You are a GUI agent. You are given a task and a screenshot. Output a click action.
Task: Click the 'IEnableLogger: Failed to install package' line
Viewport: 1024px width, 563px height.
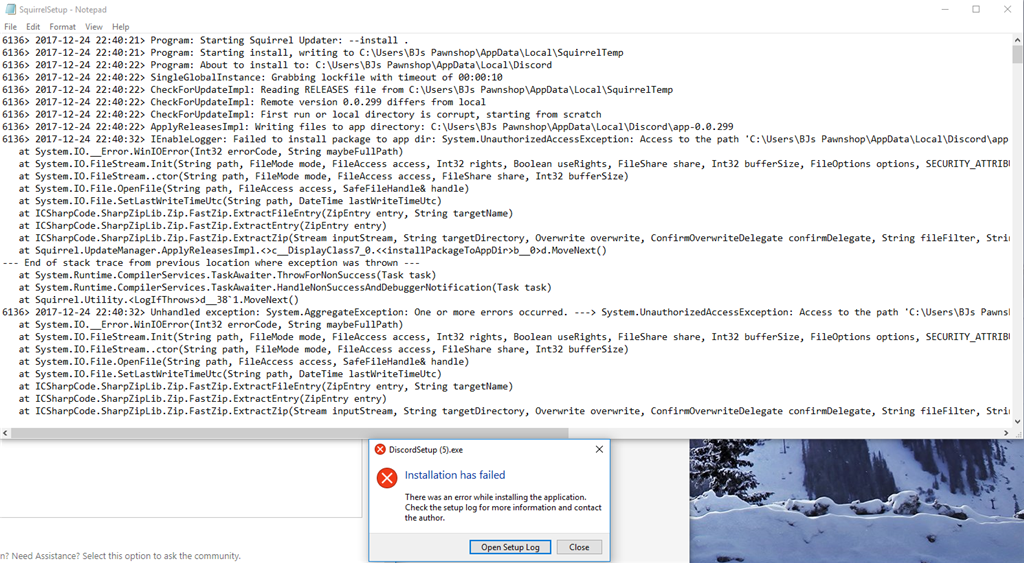505,139
